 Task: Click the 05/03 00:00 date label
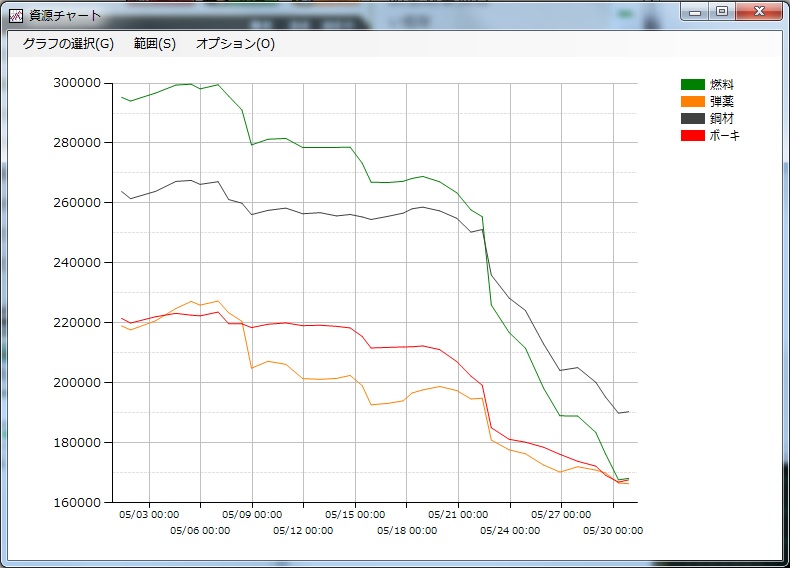point(149,515)
